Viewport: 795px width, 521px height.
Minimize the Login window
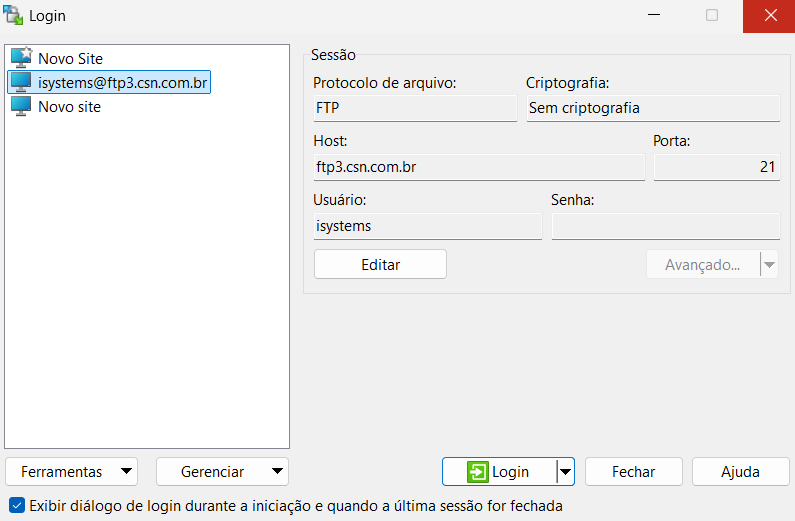click(x=654, y=15)
